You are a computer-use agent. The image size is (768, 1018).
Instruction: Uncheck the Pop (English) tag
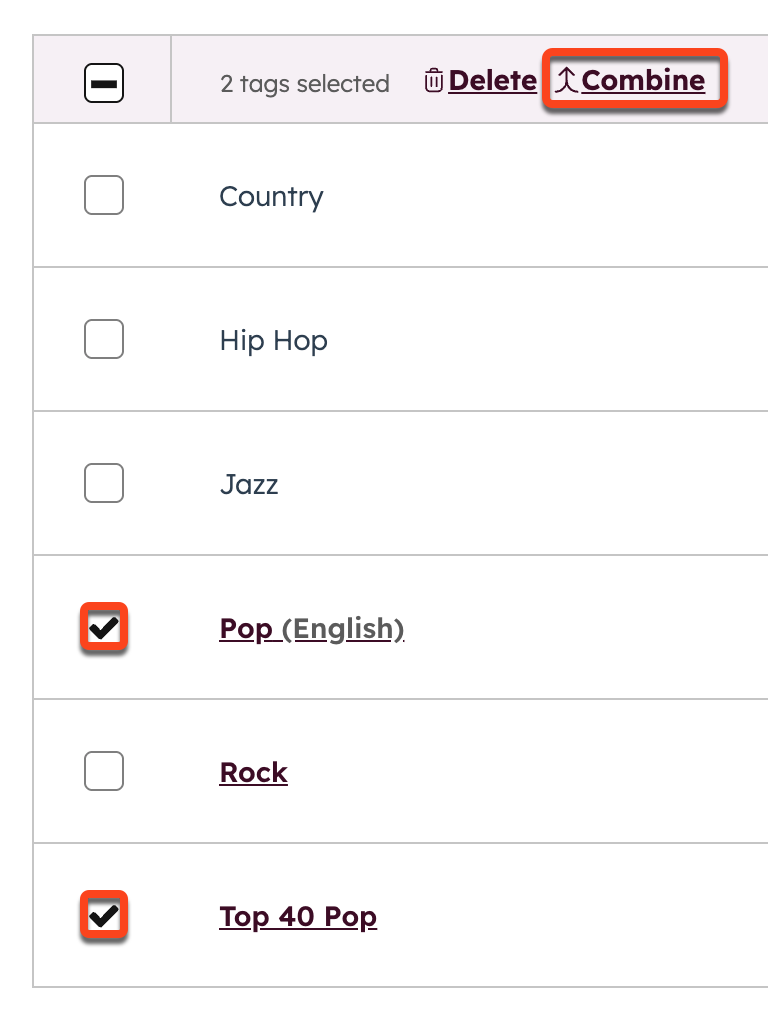pyautogui.click(x=104, y=628)
